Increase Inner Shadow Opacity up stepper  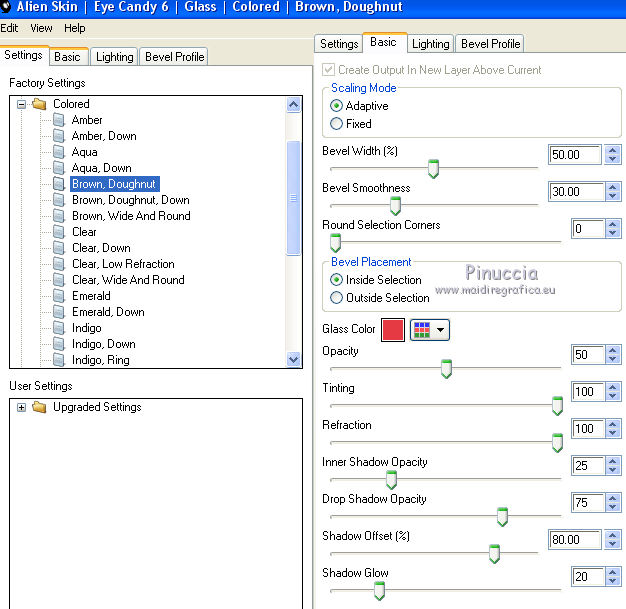click(x=613, y=461)
